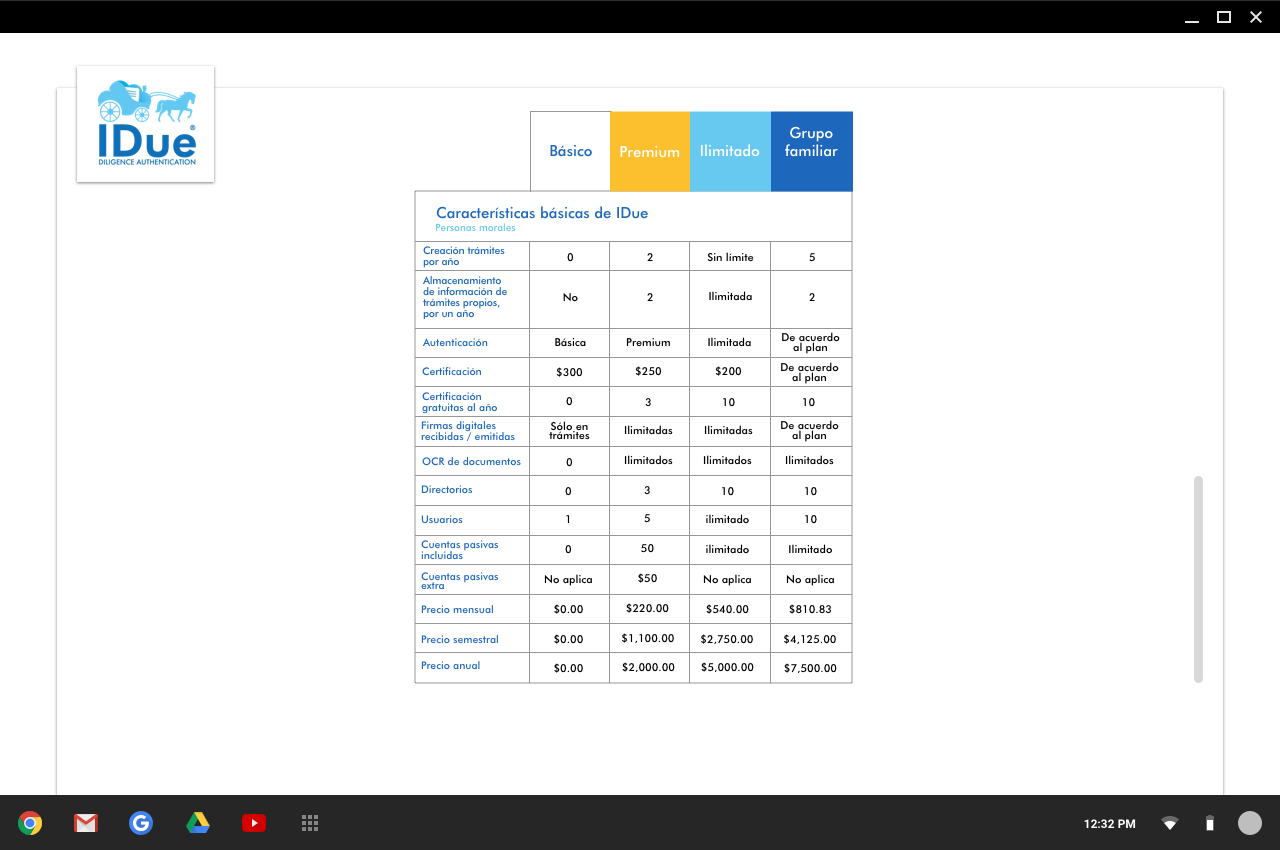Open Chrome from the shelf
1280x850 pixels.
(x=30, y=823)
